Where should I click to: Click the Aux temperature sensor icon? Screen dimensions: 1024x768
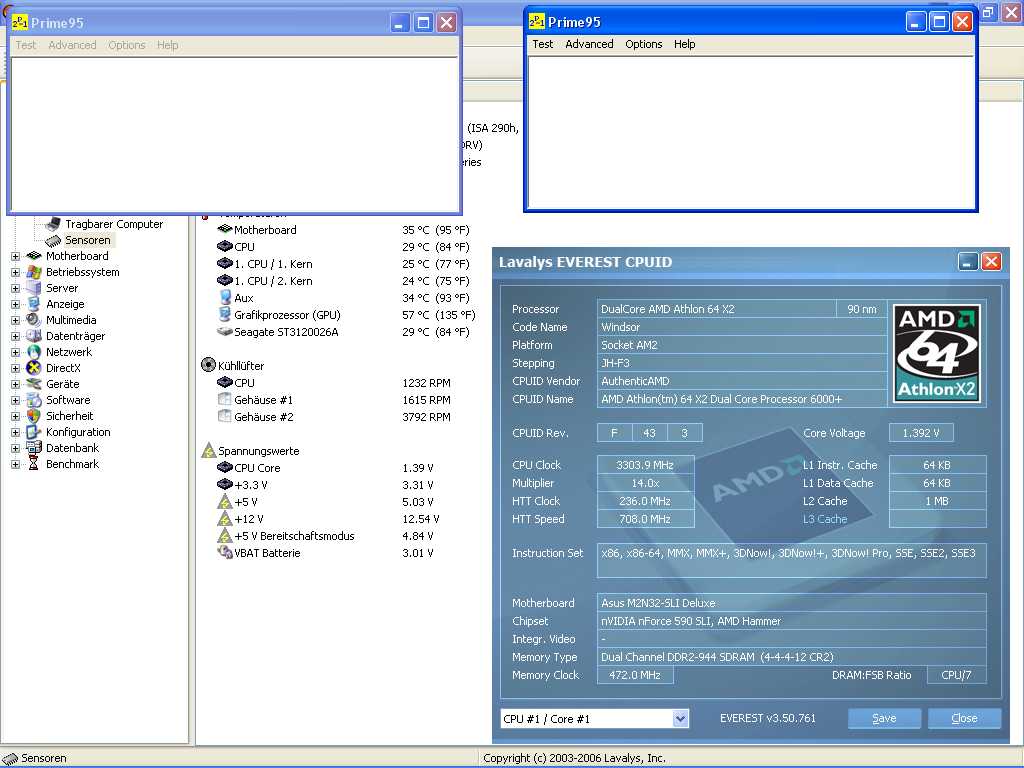click(225, 298)
